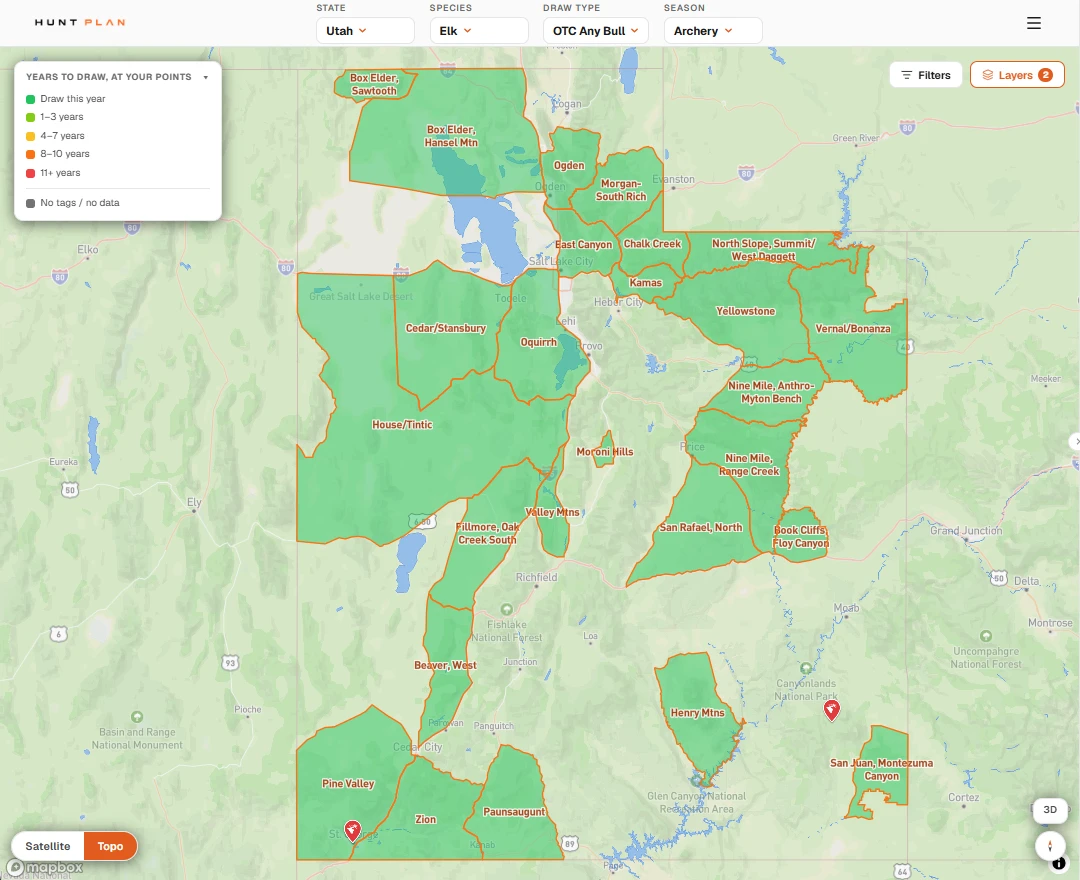This screenshot has width=1080, height=880.
Task: Select the Henry Mtns unit
Action: click(x=697, y=713)
